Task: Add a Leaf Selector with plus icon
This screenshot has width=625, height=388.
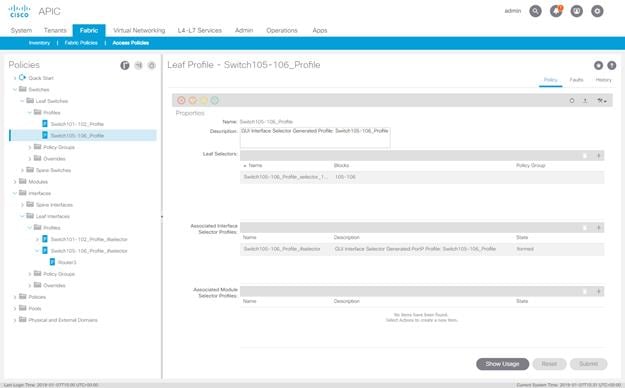Action: pos(598,156)
